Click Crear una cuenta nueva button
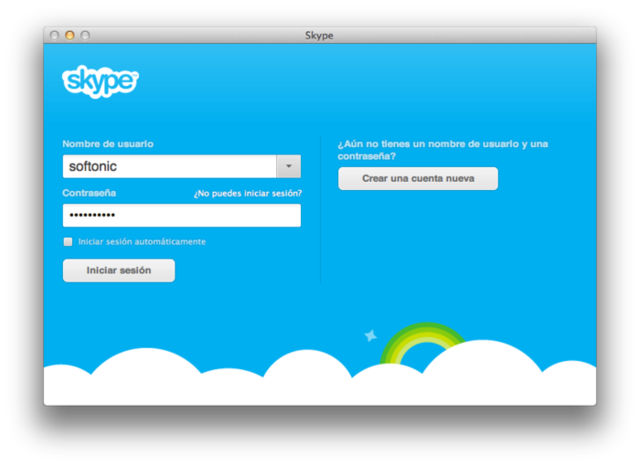The width and height of the screenshot is (640, 466). [418, 178]
